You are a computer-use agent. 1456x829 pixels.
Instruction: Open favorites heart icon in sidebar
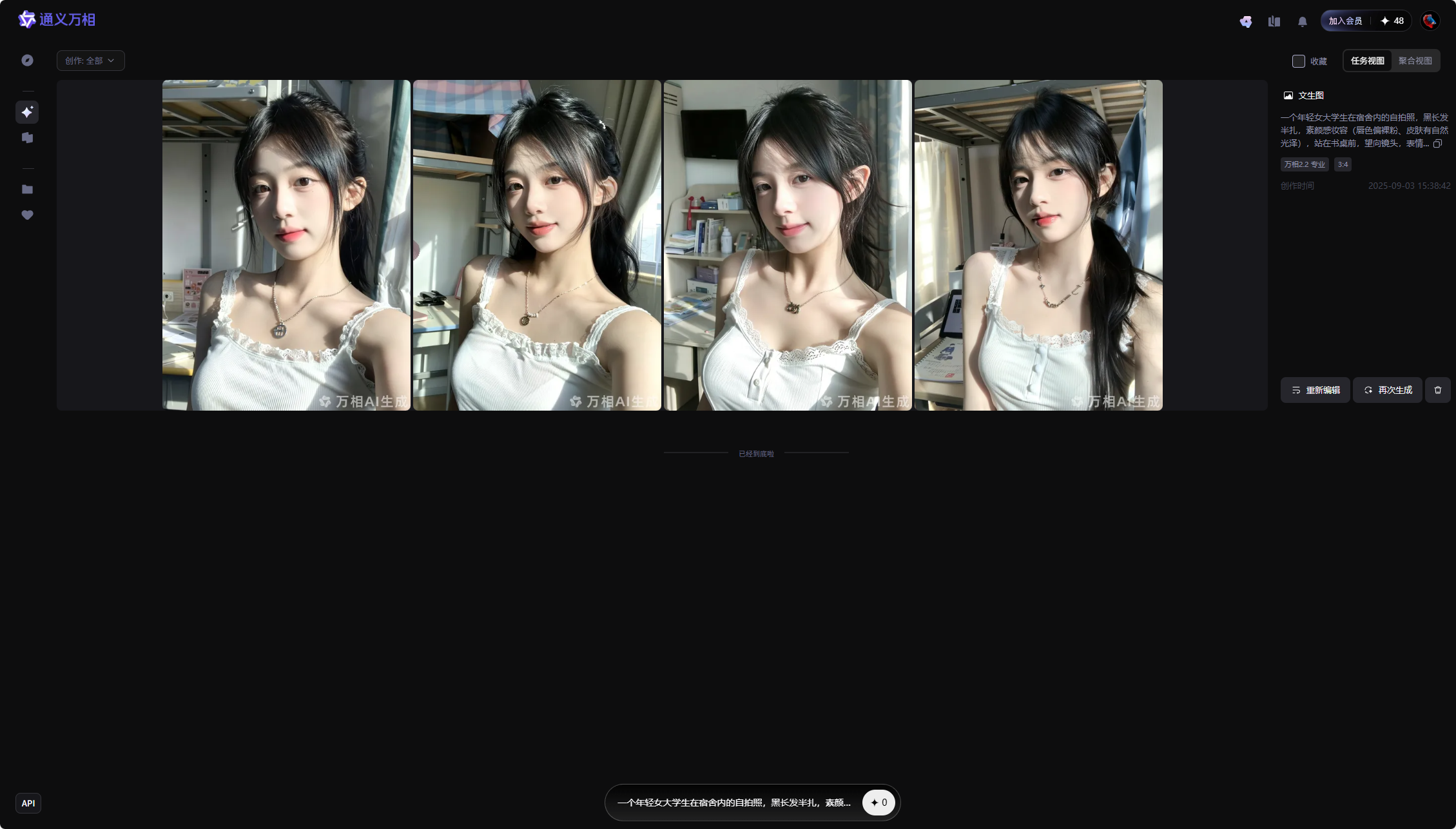[x=27, y=215]
